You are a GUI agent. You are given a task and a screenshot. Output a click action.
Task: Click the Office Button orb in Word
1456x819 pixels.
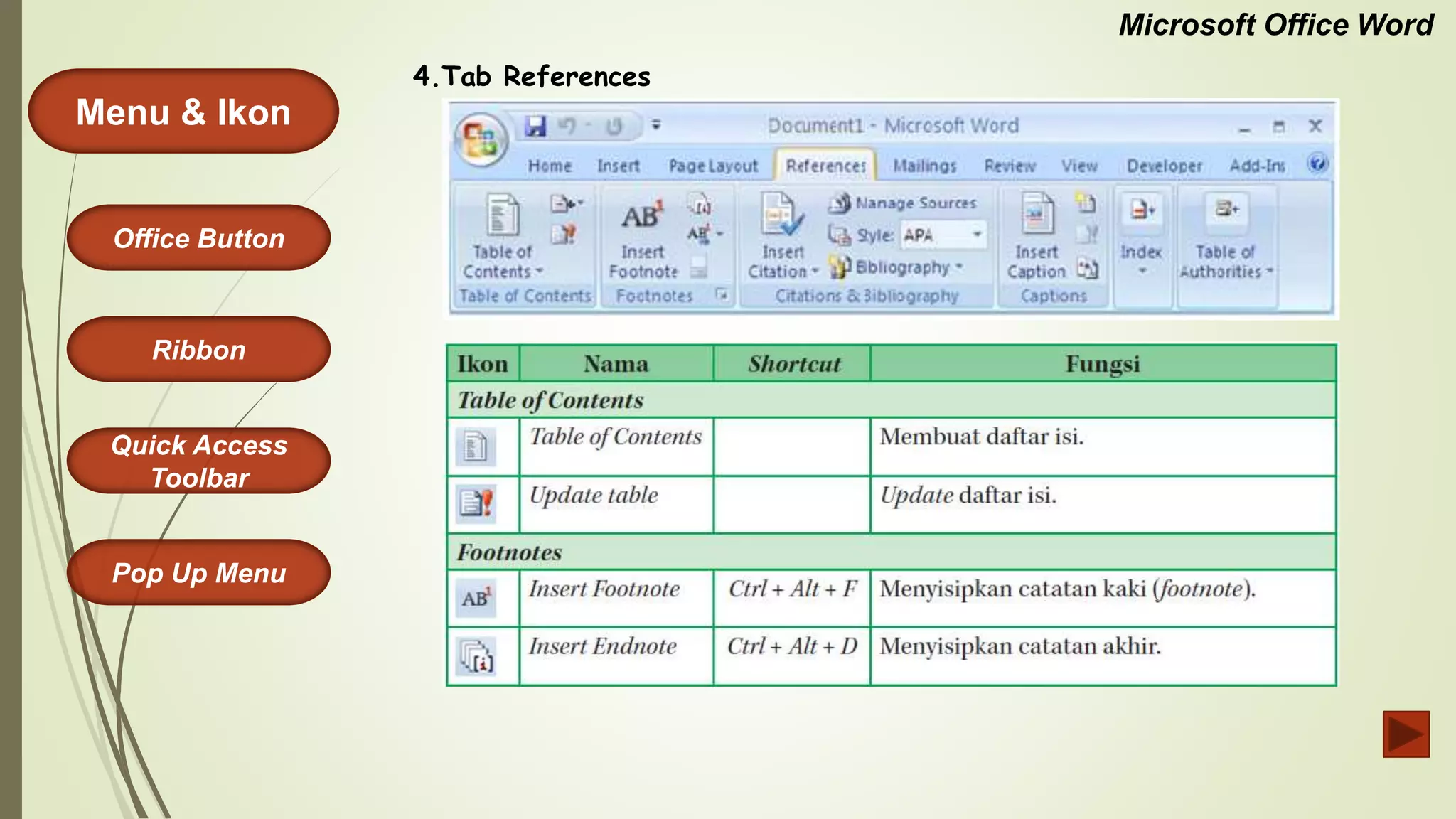coord(480,139)
